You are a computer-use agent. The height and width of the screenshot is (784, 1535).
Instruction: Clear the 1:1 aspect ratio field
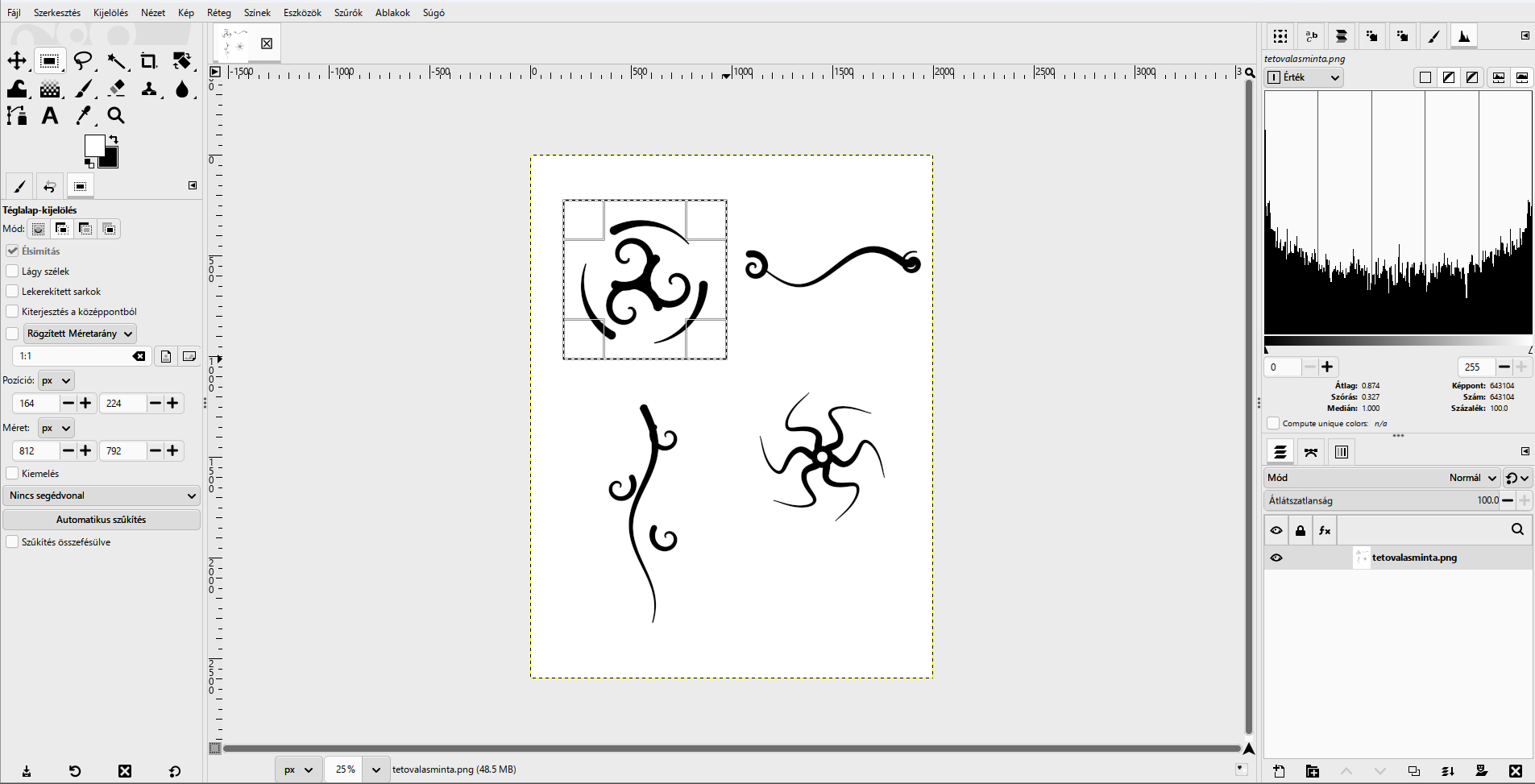139,356
